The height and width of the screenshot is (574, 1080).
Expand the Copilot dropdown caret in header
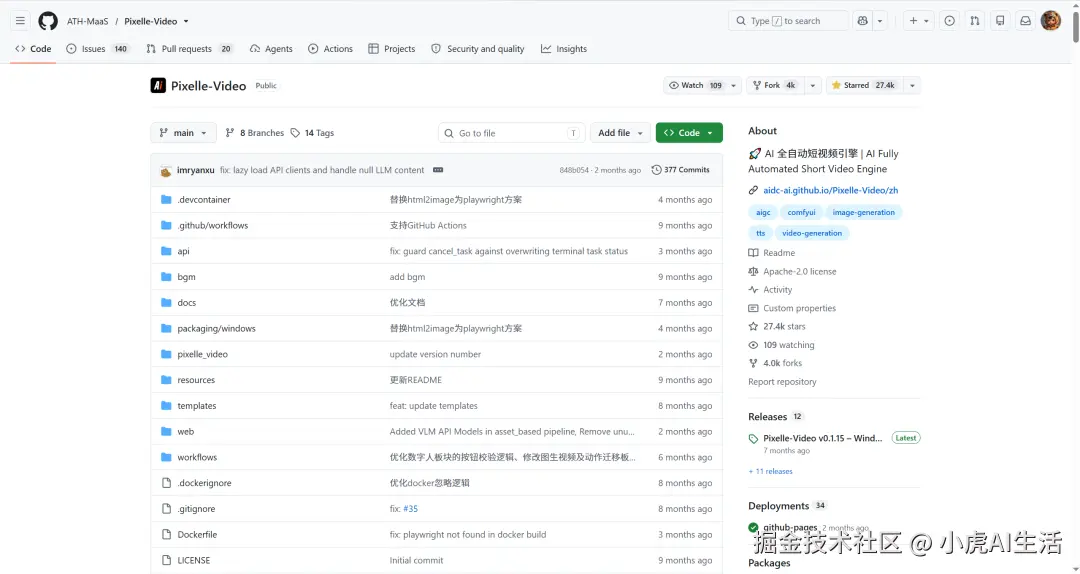880,21
